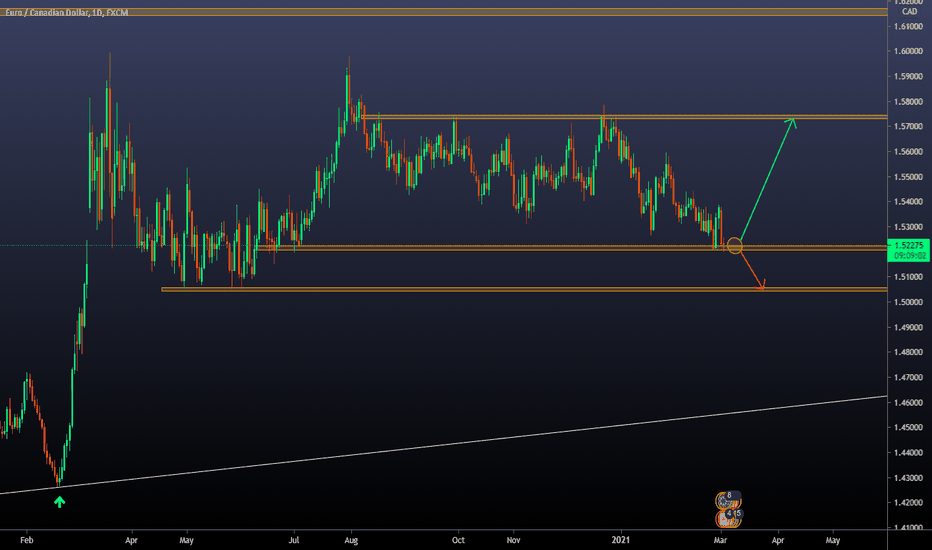Select the green up-arrow marker below February low

pos(59,502)
